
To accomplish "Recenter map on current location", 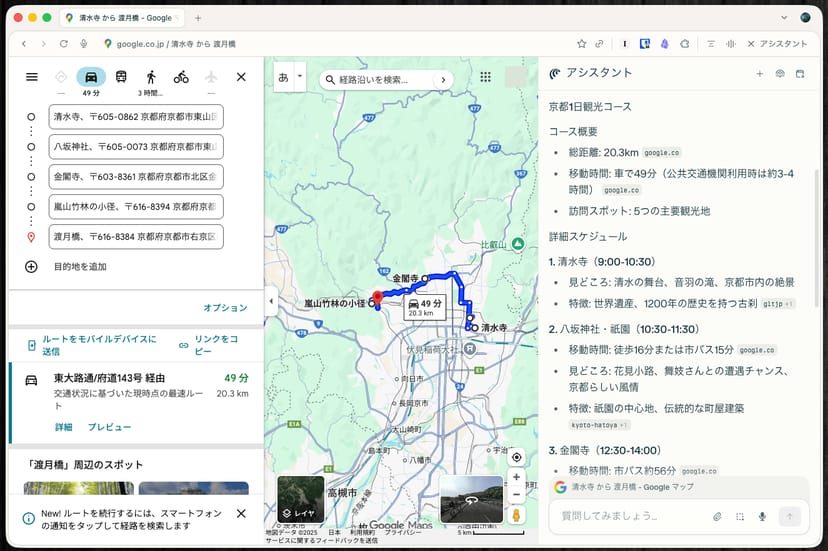I will [x=516, y=458].
